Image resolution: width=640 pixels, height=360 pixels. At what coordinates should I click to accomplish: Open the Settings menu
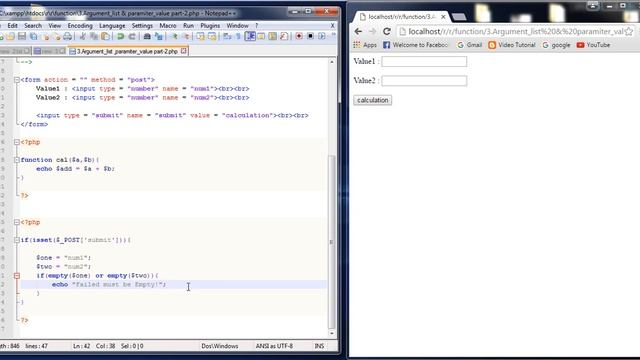[142, 25]
